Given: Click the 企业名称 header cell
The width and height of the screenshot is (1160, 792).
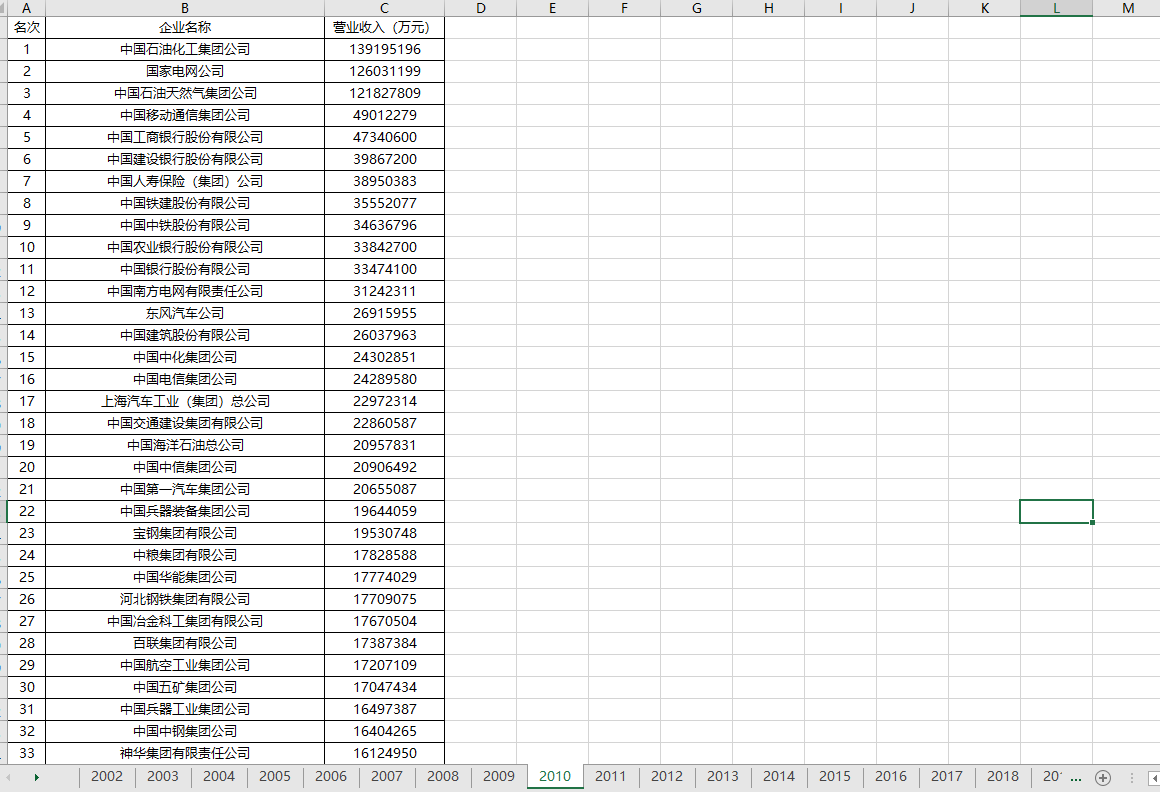Looking at the screenshot, I should [185, 27].
